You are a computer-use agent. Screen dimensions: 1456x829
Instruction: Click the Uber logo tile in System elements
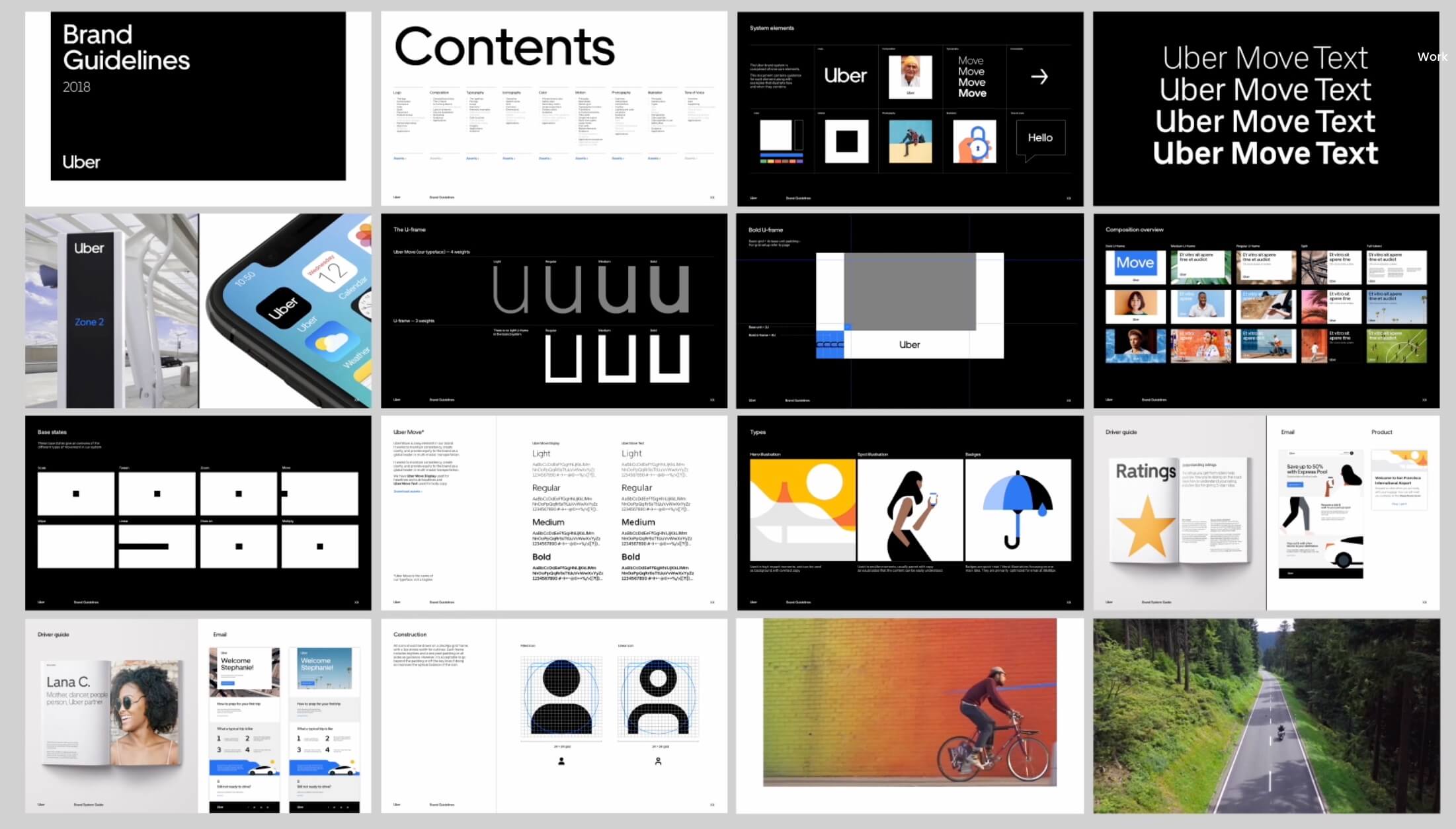coord(846,76)
